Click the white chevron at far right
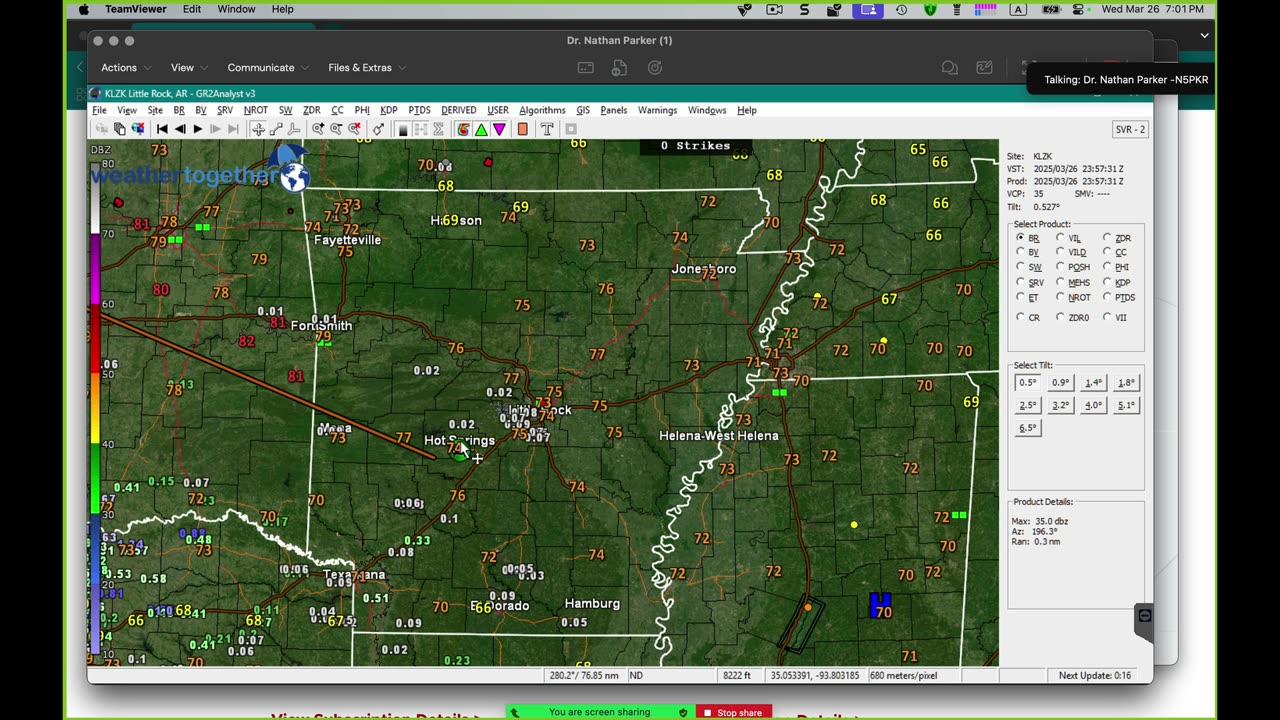The image size is (1280, 720). point(1204,35)
